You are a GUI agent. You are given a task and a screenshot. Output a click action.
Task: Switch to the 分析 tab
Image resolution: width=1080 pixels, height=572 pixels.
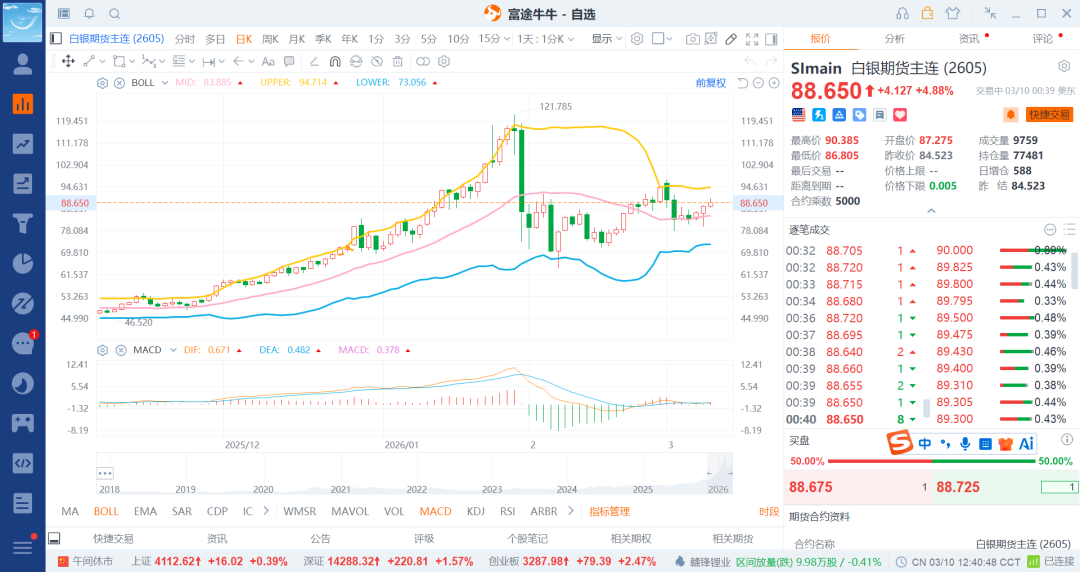(894, 39)
